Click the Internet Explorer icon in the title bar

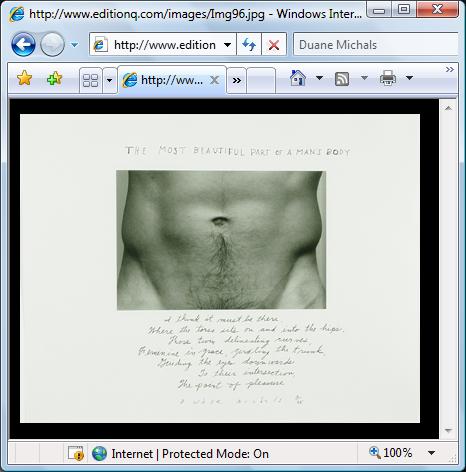[x=17, y=14]
